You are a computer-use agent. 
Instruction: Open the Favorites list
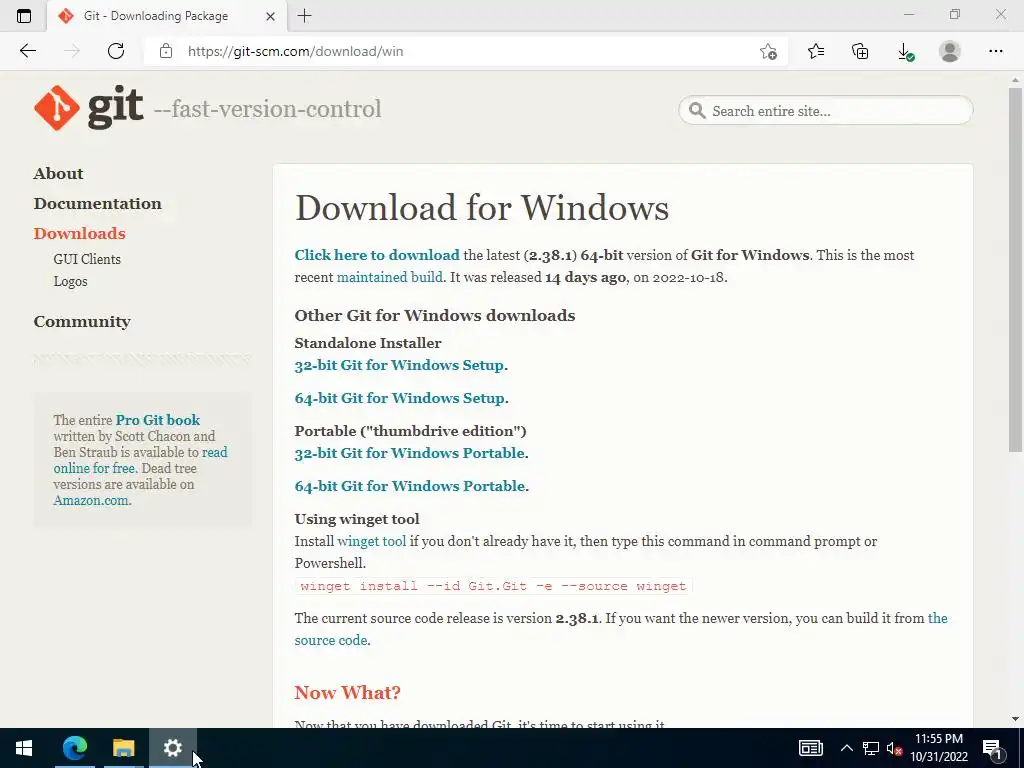(x=816, y=51)
